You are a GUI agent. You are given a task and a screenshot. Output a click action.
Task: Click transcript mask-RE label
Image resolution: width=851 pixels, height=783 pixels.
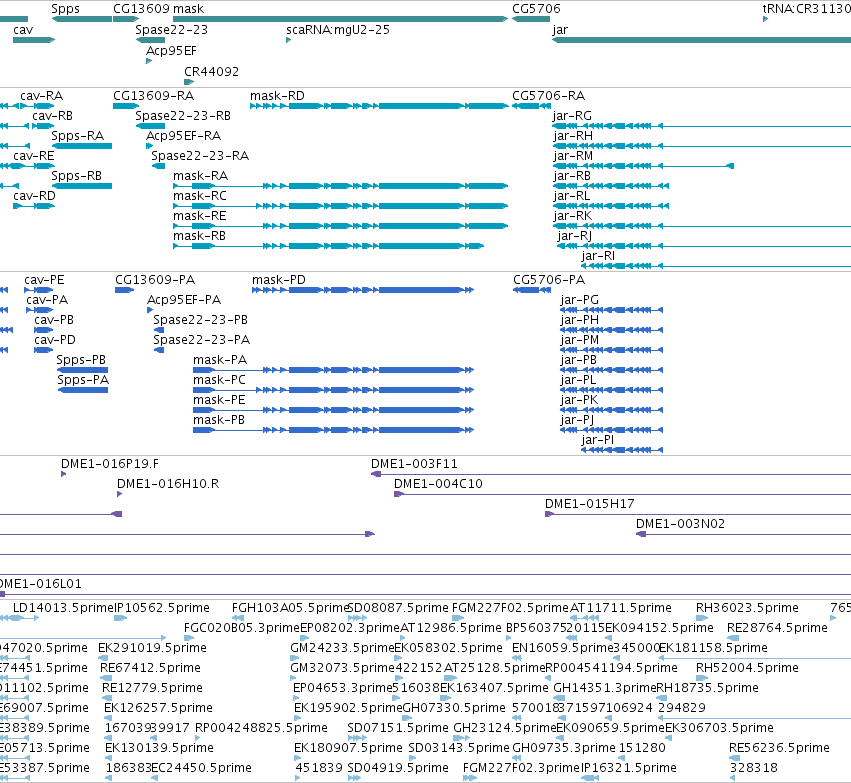(200, 216)
